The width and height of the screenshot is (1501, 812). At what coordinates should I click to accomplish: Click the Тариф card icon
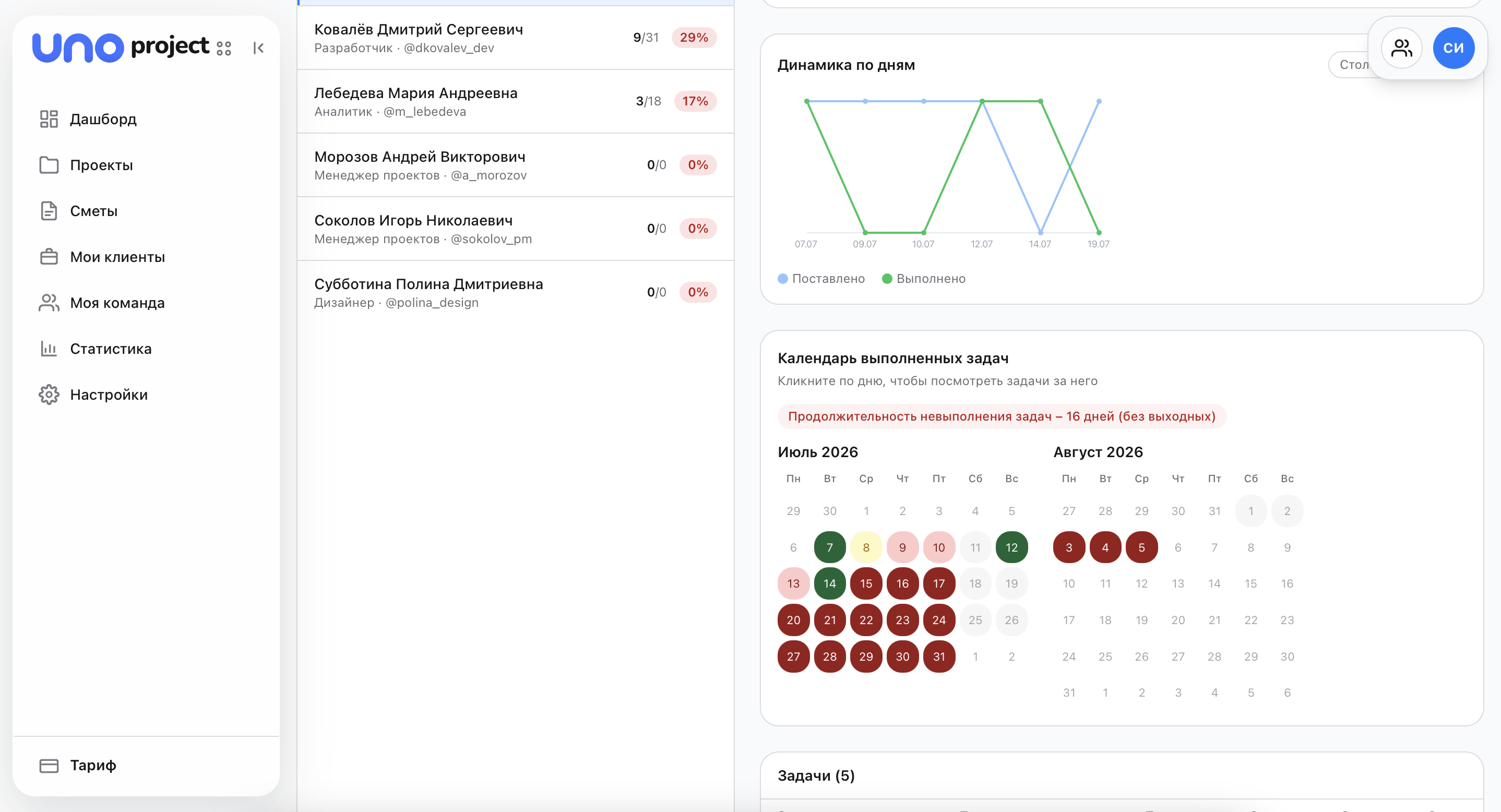(x=49, y=766)
